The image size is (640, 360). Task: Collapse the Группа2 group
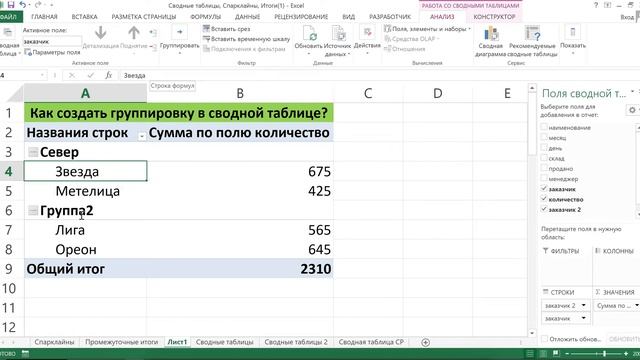click(x=33, y=211)
